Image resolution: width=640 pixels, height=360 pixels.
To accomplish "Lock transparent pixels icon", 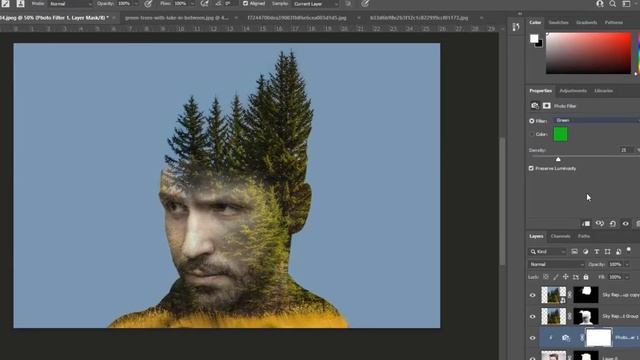I will [x=546, y=277].
